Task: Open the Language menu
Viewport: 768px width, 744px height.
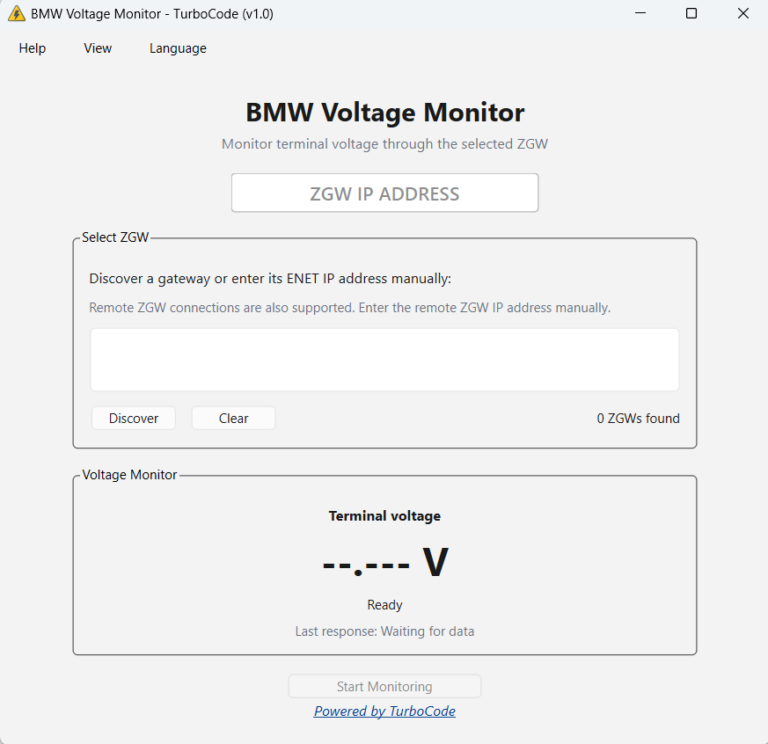Action: point(178,48)
